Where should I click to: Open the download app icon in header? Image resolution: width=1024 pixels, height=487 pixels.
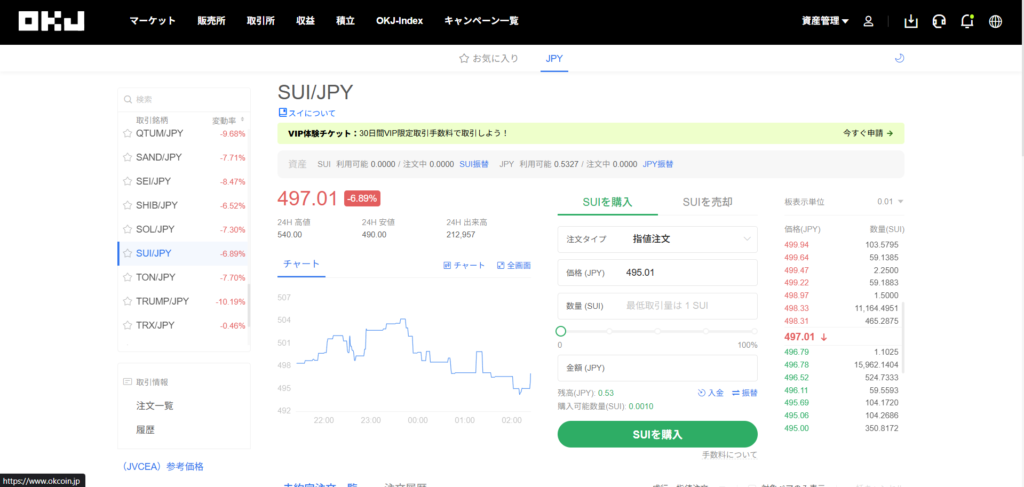pyautogui.click(x=910, y=21)
